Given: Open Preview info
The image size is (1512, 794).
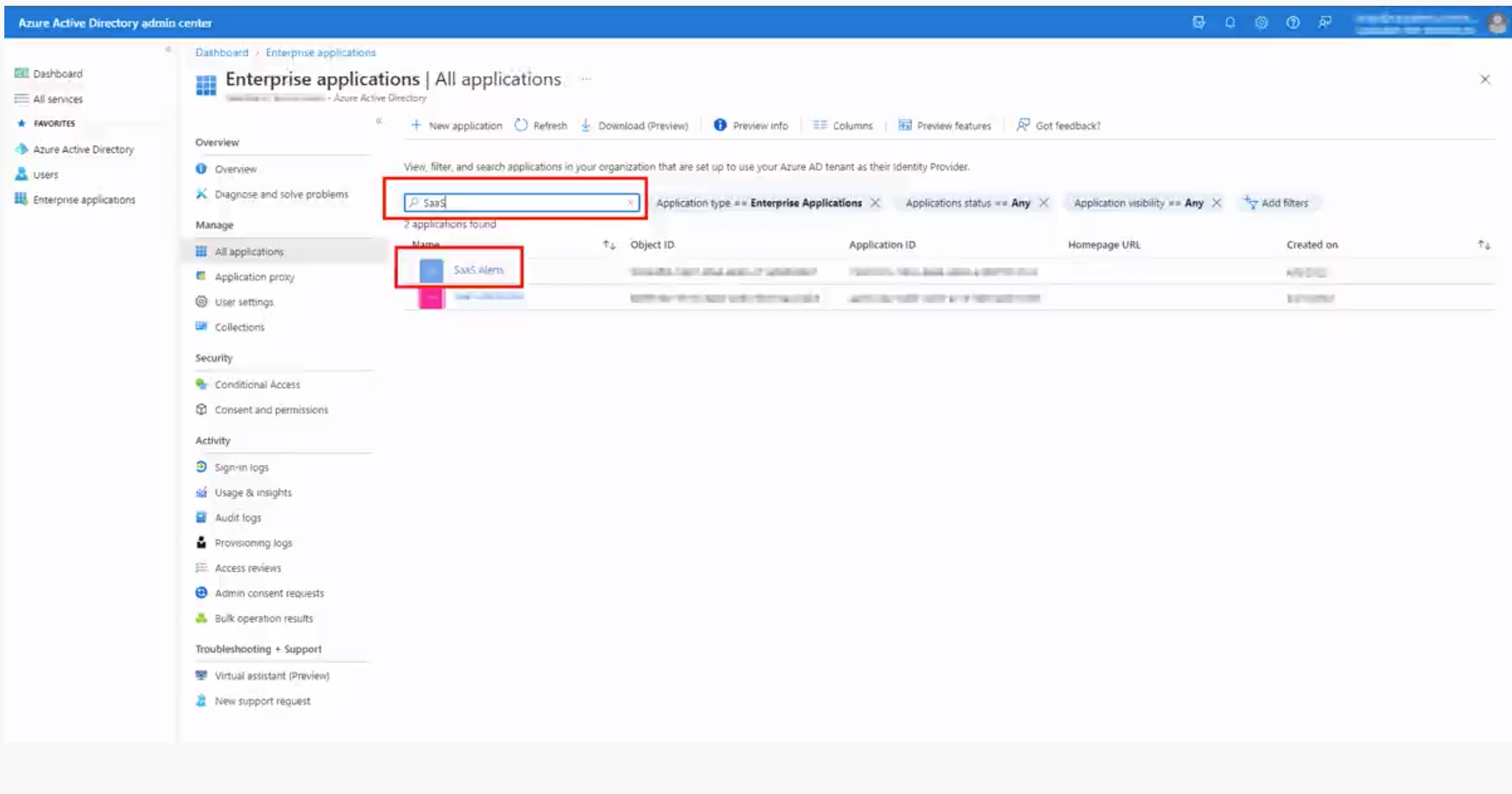Looking at the screenshot, I should tap(751, 126).
